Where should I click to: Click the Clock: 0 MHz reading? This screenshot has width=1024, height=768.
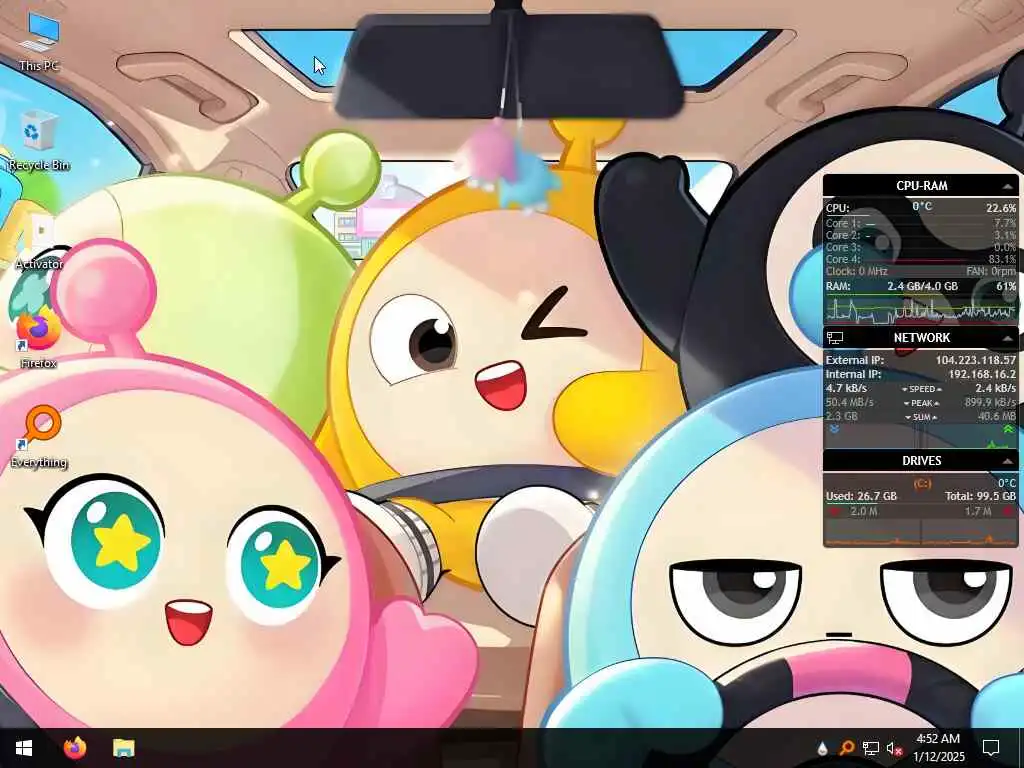click(856, 271)
